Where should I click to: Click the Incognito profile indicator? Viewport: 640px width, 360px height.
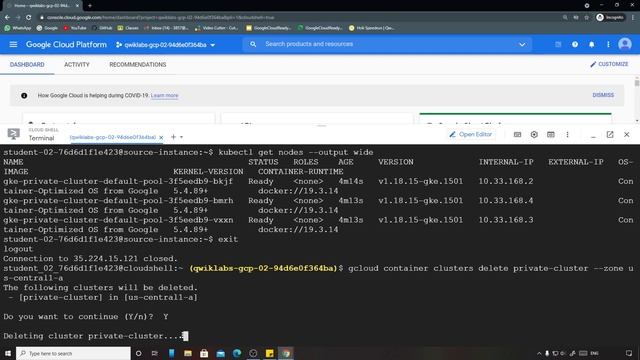point(610,18)
